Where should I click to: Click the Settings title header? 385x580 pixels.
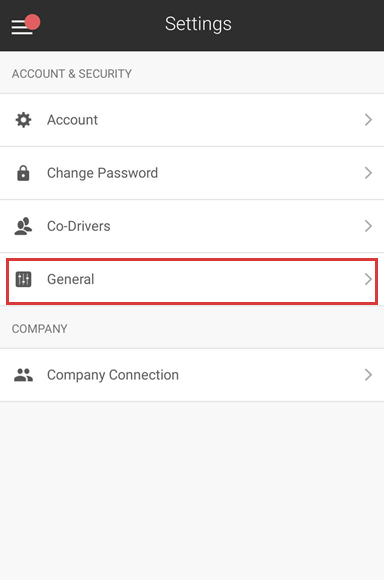coord(198,24)
